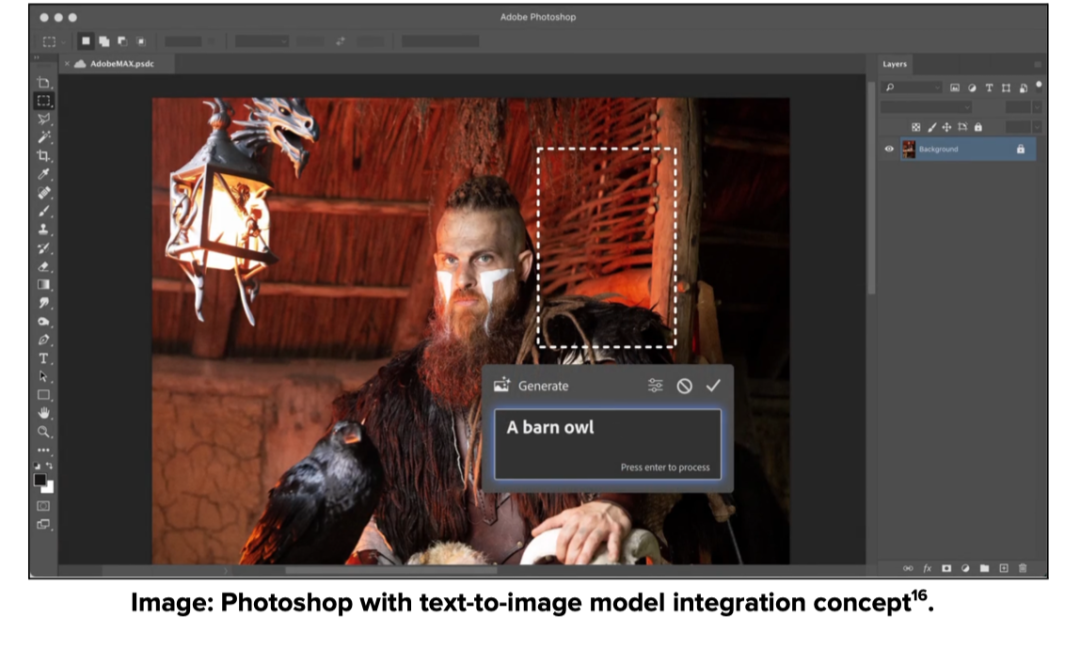Choose Subtract from Selection mode
Viewport: 1080px width, 649px height.
click(123, 41)
